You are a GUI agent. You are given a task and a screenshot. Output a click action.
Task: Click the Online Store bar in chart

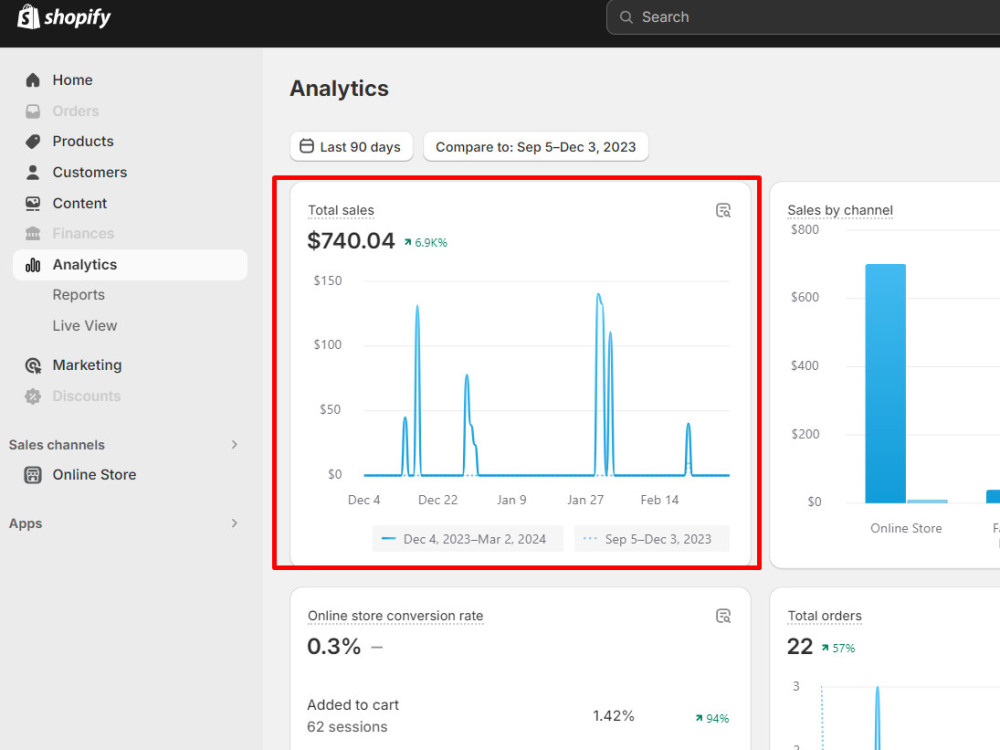tap(885, 384)
